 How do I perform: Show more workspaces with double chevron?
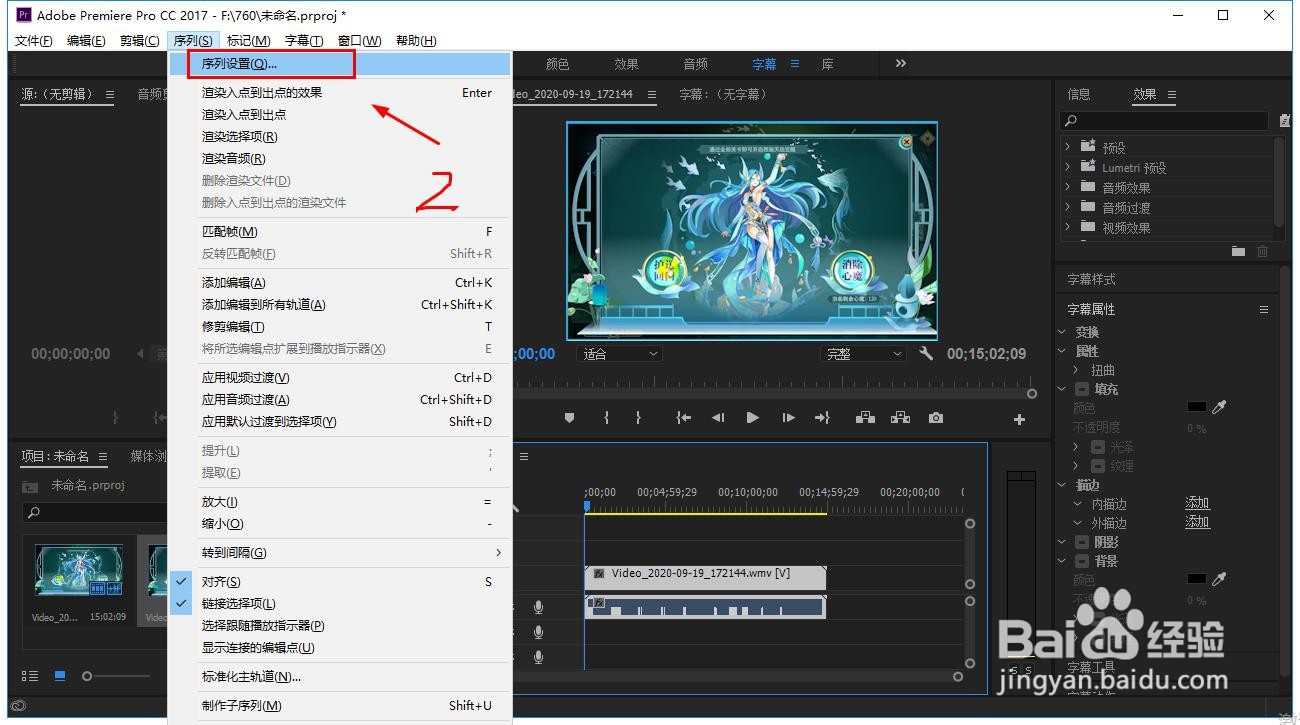[901, 63]
